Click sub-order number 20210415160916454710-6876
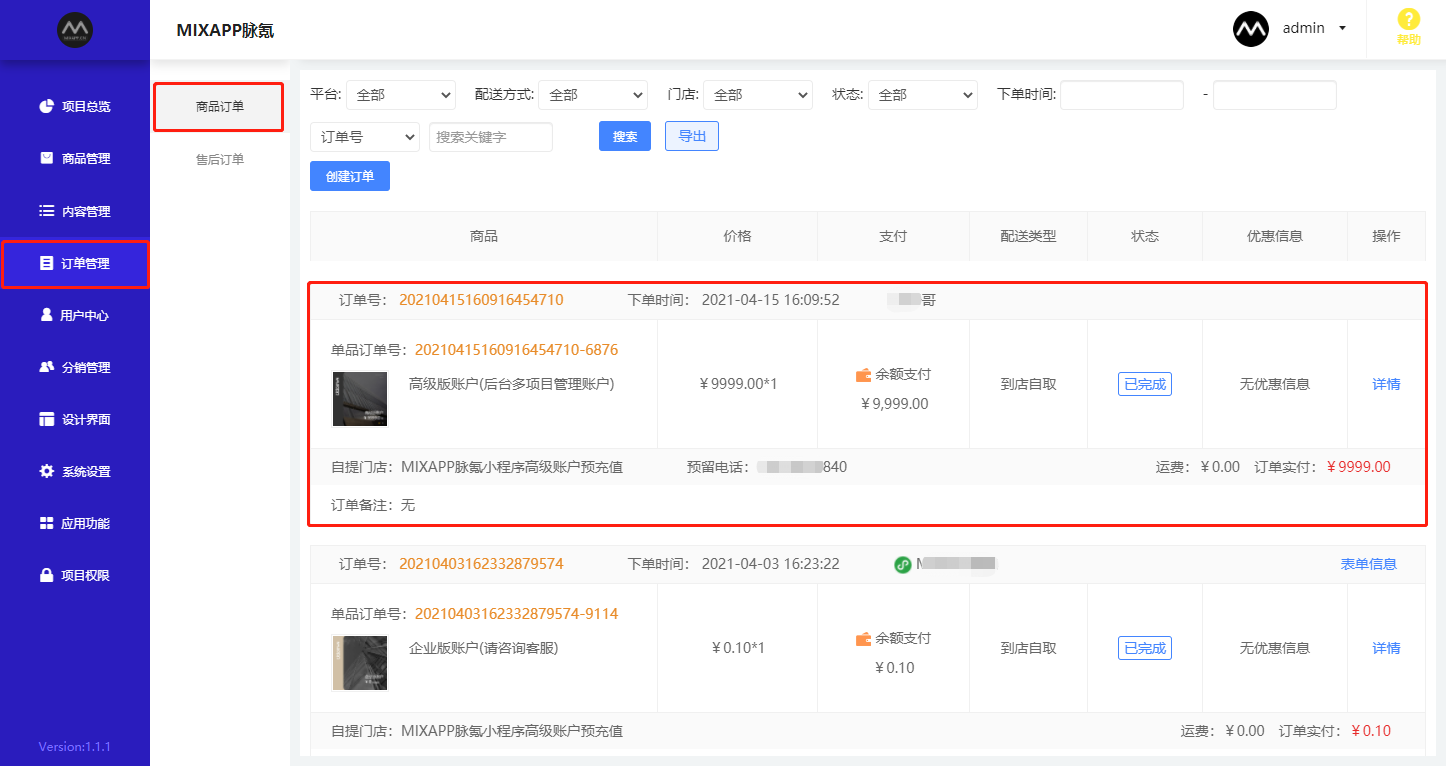This screenshot has width=1446, height=766. pos(516,350)
